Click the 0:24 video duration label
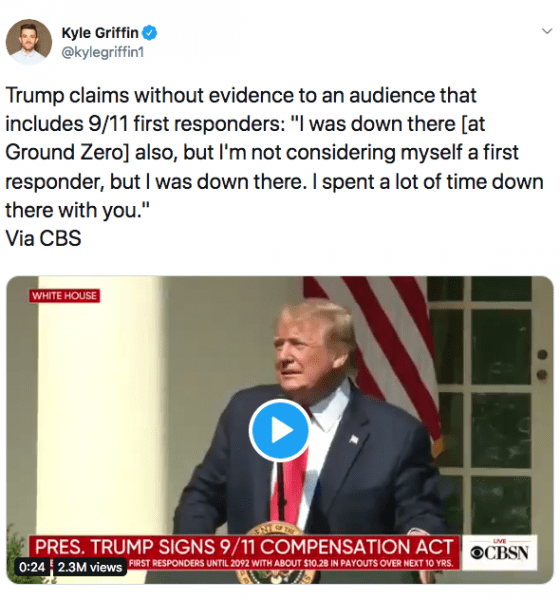560x600 pixels. pyautogui.click(x=31, y=567)
